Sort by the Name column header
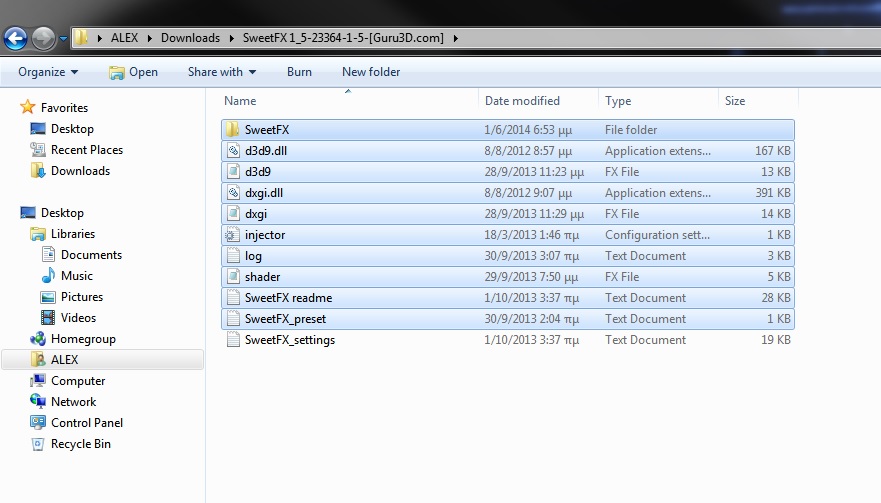Image resolution: width=881 pixels, height=503 pixels. coord(240,101)
